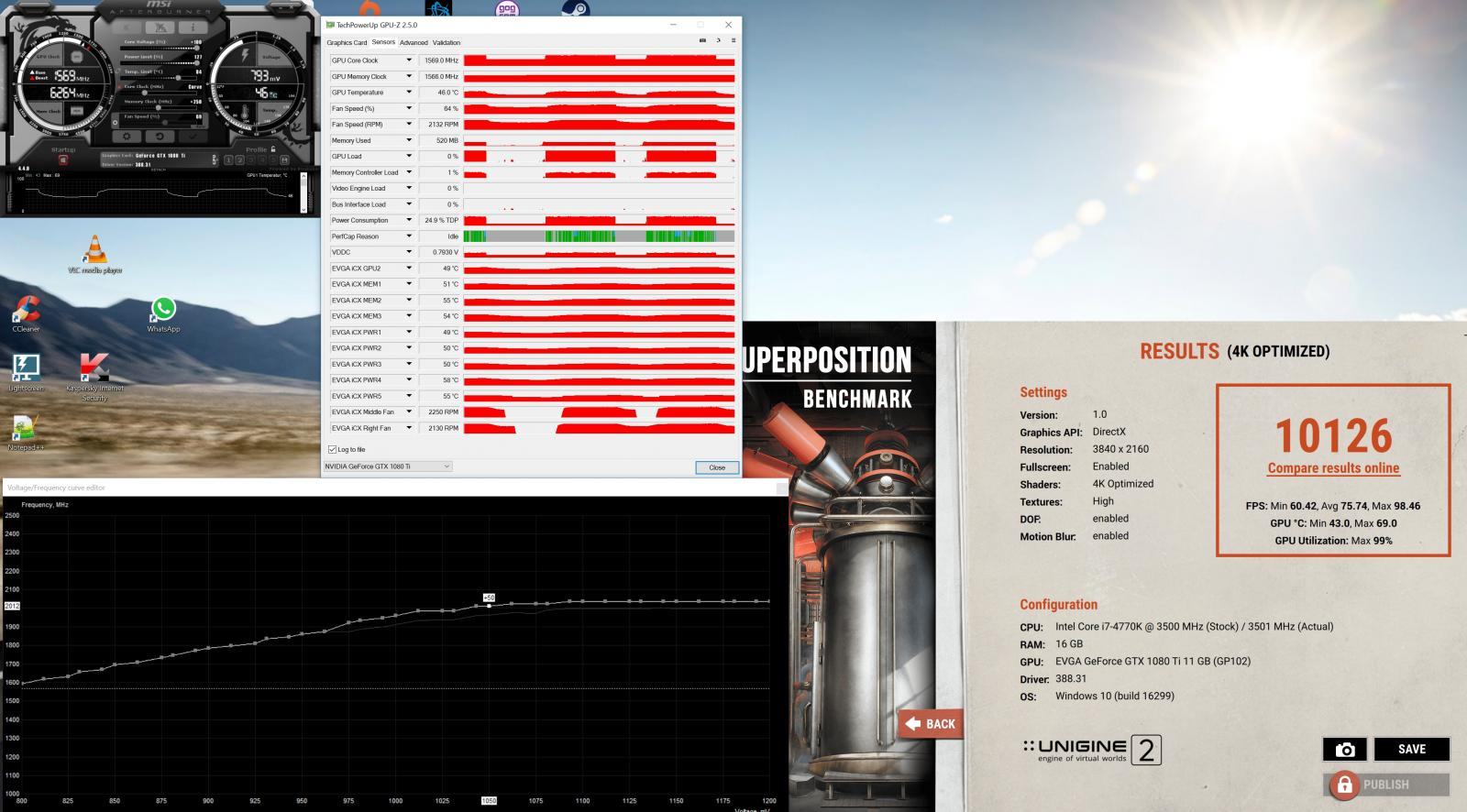Click GPU-Z Close button
Image resolution: width=1467 pixels, height=812 pixels.
(717, 467)
